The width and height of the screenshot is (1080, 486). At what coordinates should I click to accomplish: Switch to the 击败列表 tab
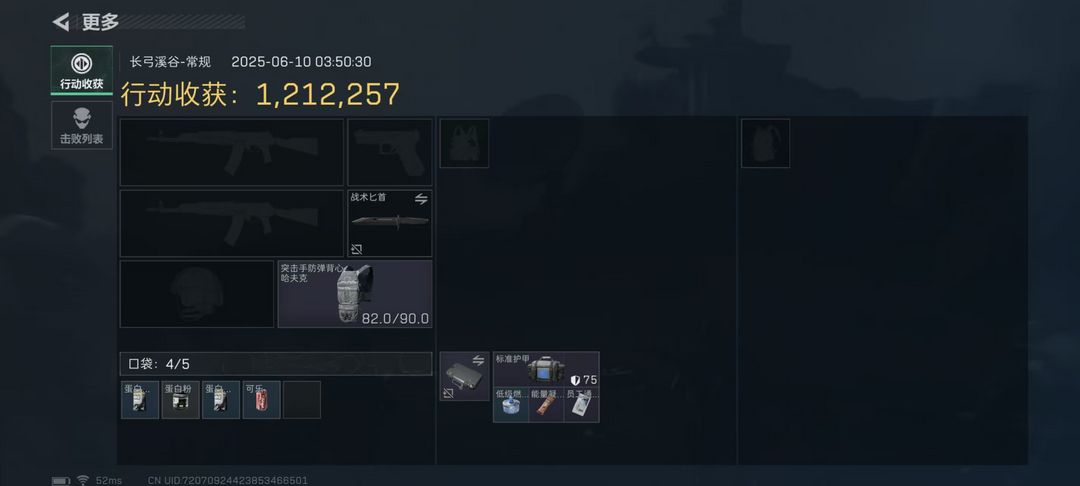tap(82, 125)
